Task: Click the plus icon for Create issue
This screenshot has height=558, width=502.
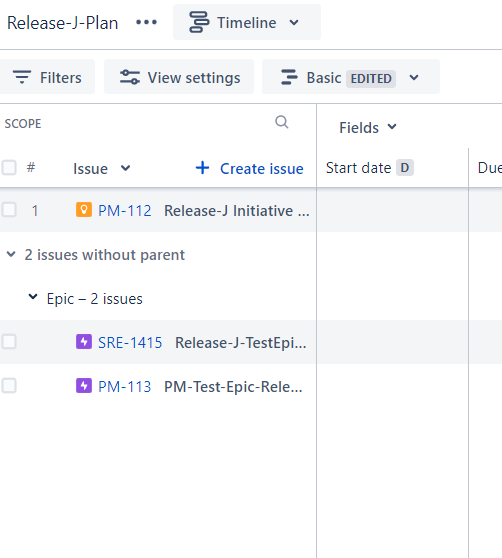Action: coord(202,168)
